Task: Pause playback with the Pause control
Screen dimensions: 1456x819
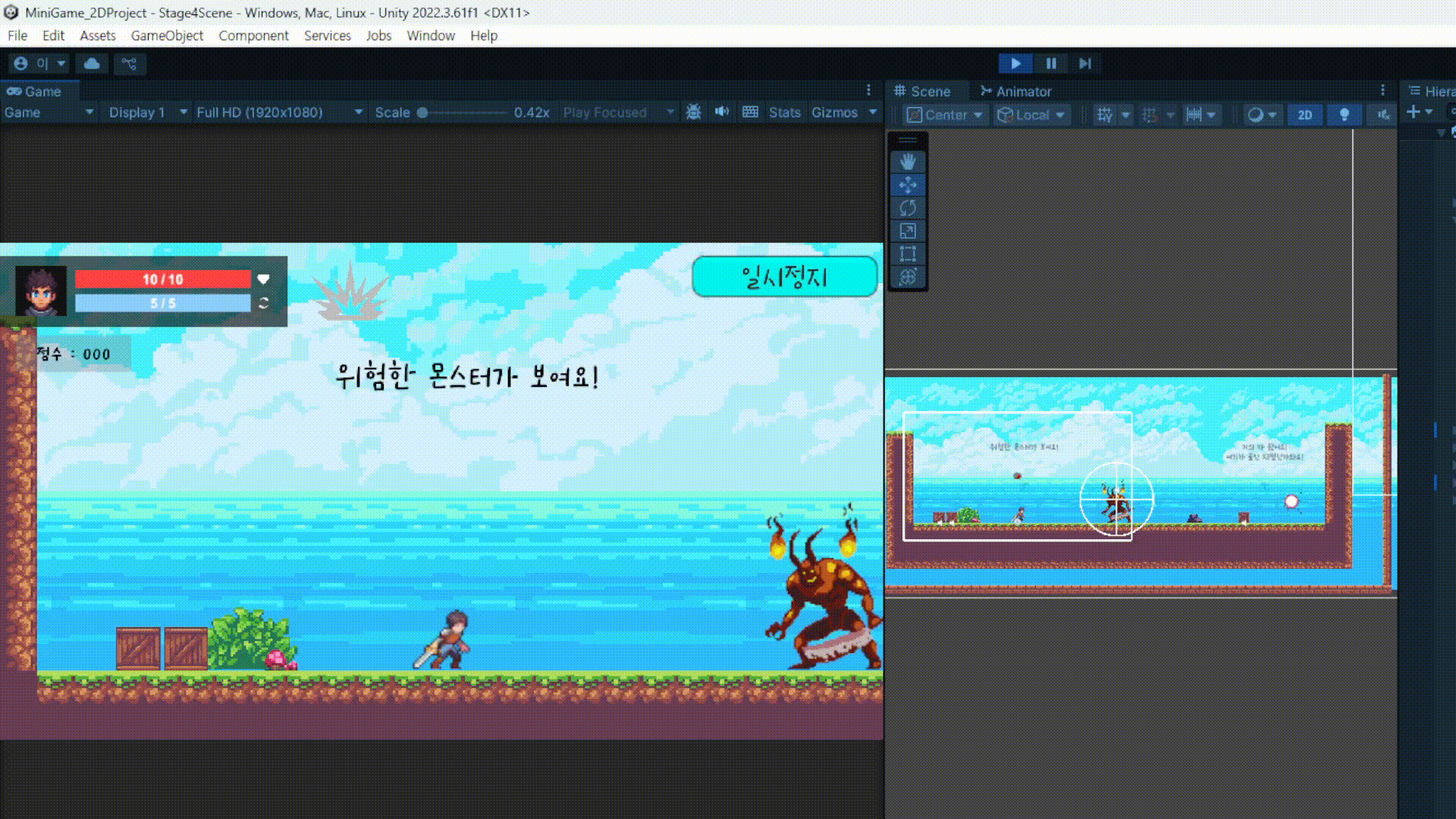Action: [1051, 64]
